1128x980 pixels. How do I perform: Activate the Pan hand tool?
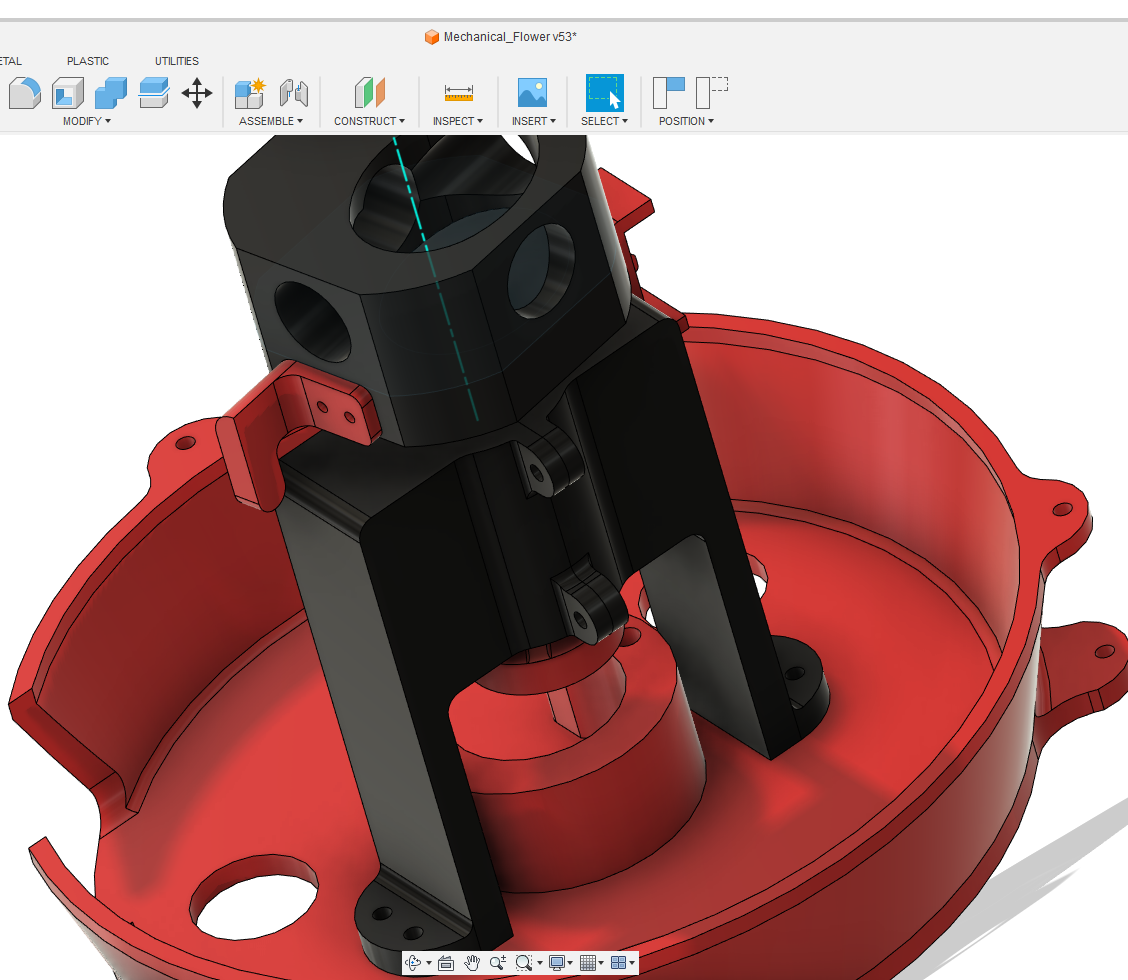click(472, 963)
